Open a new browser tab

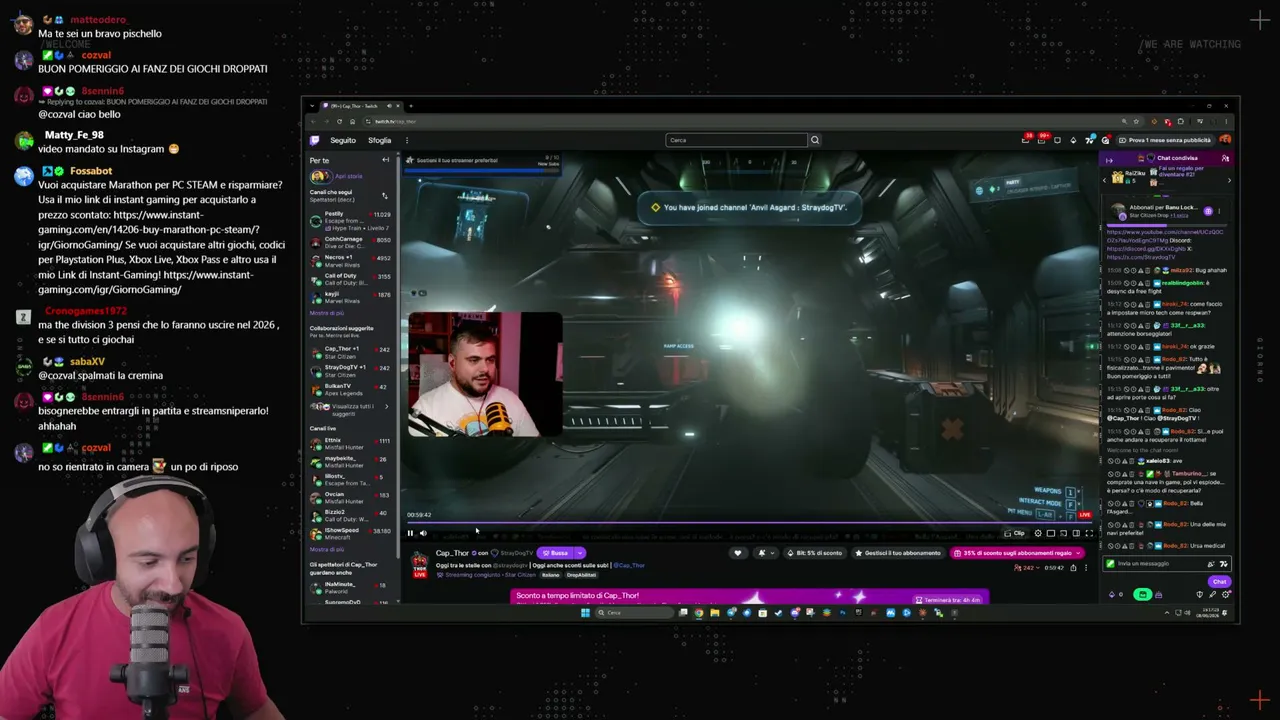[410, 106]
